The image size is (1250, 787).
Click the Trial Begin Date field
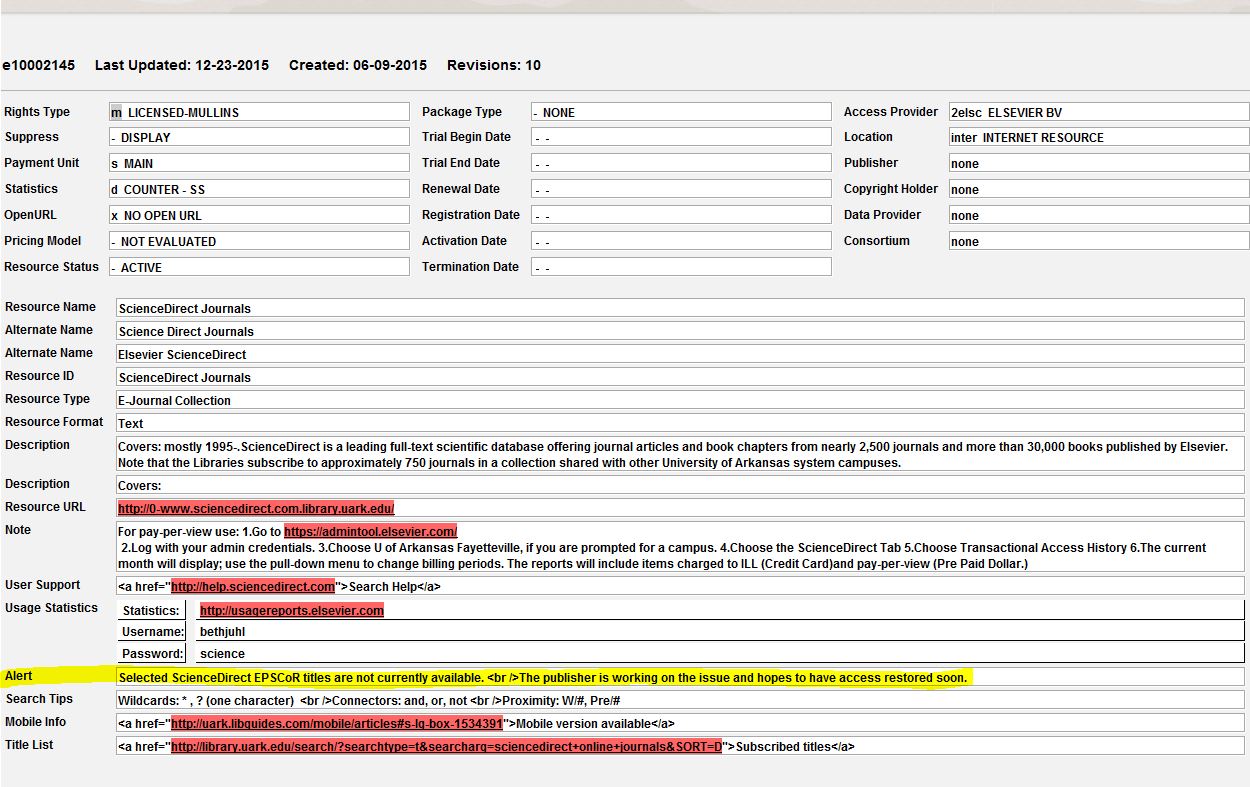tap(681, 137)
